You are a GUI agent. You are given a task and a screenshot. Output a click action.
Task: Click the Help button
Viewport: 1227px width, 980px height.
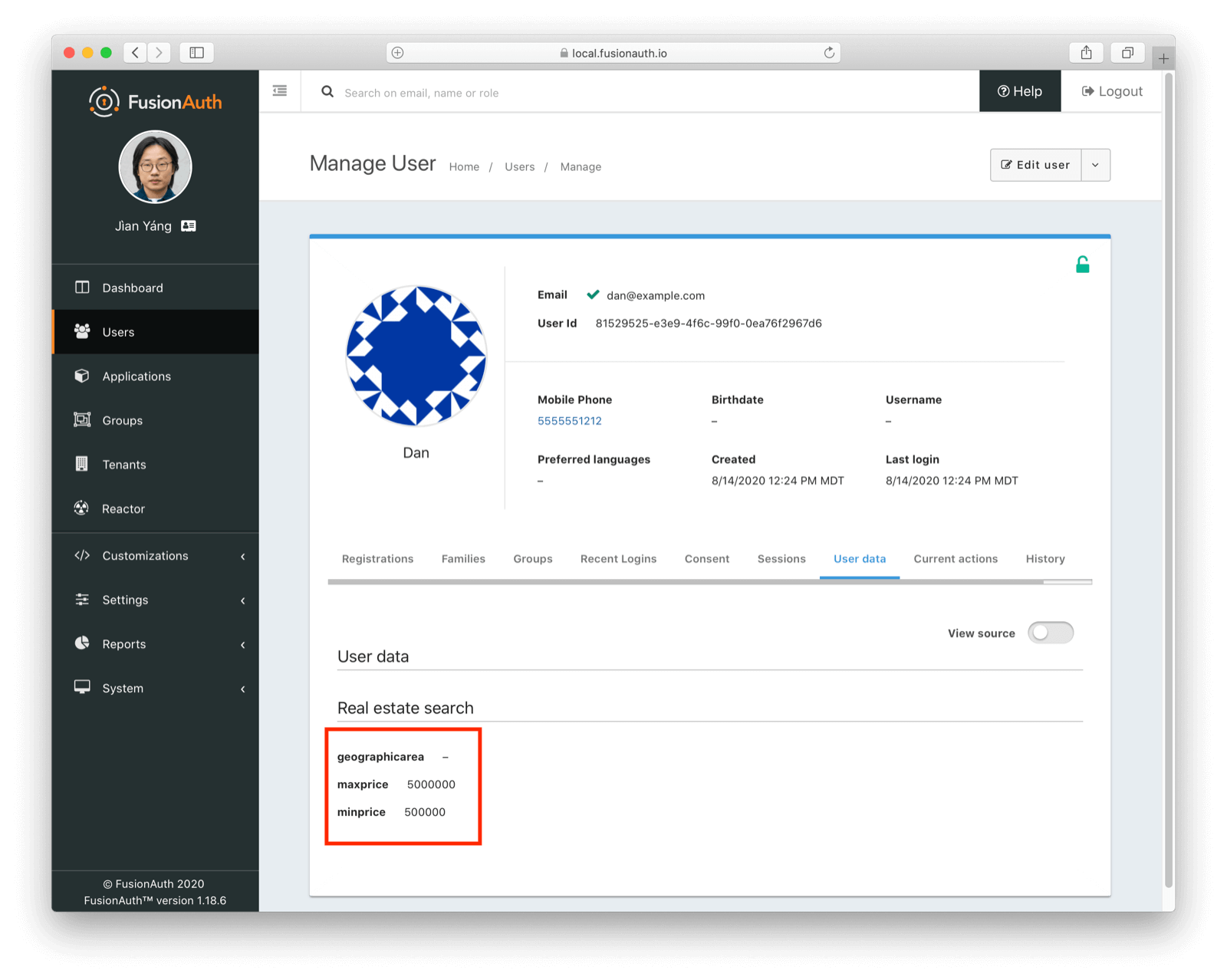point(1020,91)
